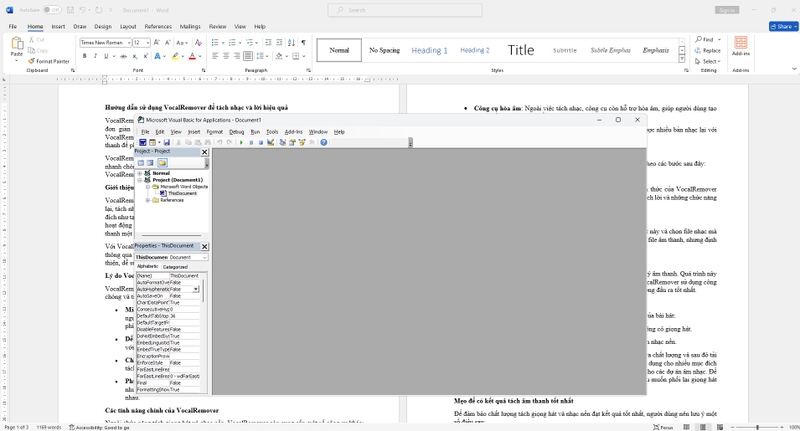Screen dimensions: 800x431
Task: Switch to the Categorized properties tab
Action: pyautogui.click(x=175, y=267)
